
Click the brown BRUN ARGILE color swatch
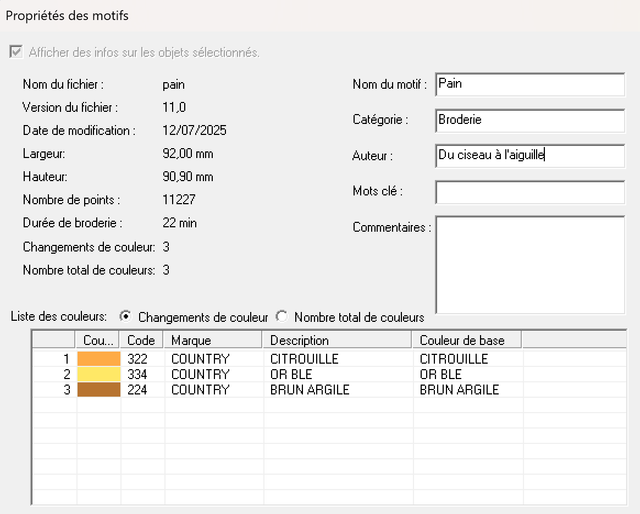99,390
